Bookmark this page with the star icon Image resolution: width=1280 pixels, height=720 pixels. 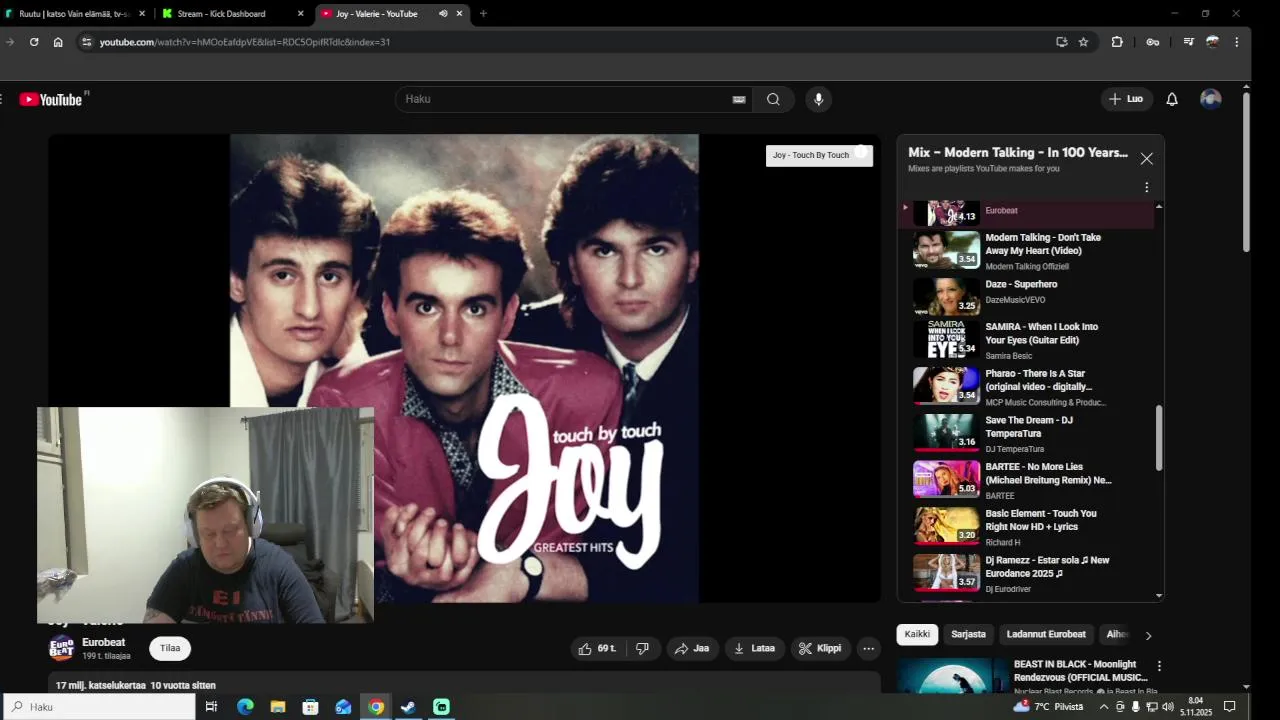click(1083, 42)
